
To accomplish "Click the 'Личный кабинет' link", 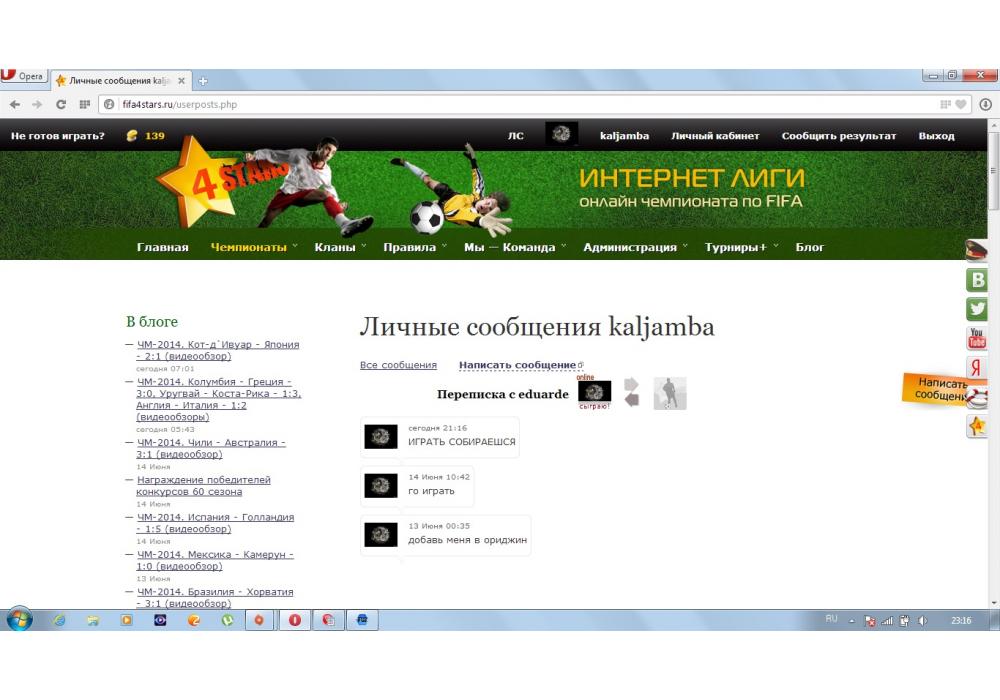I will pyautogui.click(x=715, y=136).
